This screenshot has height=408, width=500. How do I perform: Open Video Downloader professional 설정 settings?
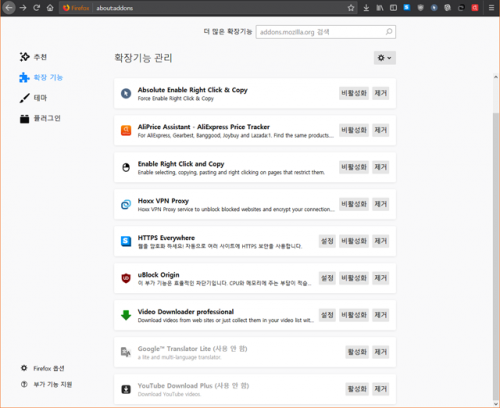(x=327, y=315)
